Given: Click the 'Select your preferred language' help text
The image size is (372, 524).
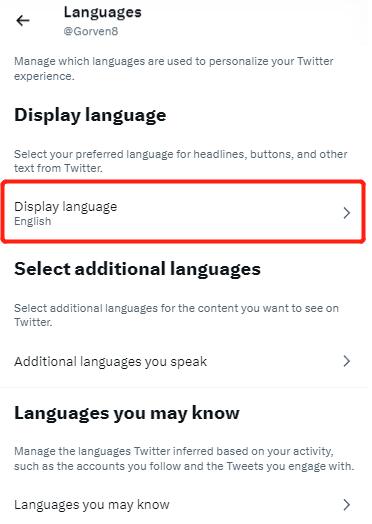Looking at the screenshot, I should coord(180,161).
